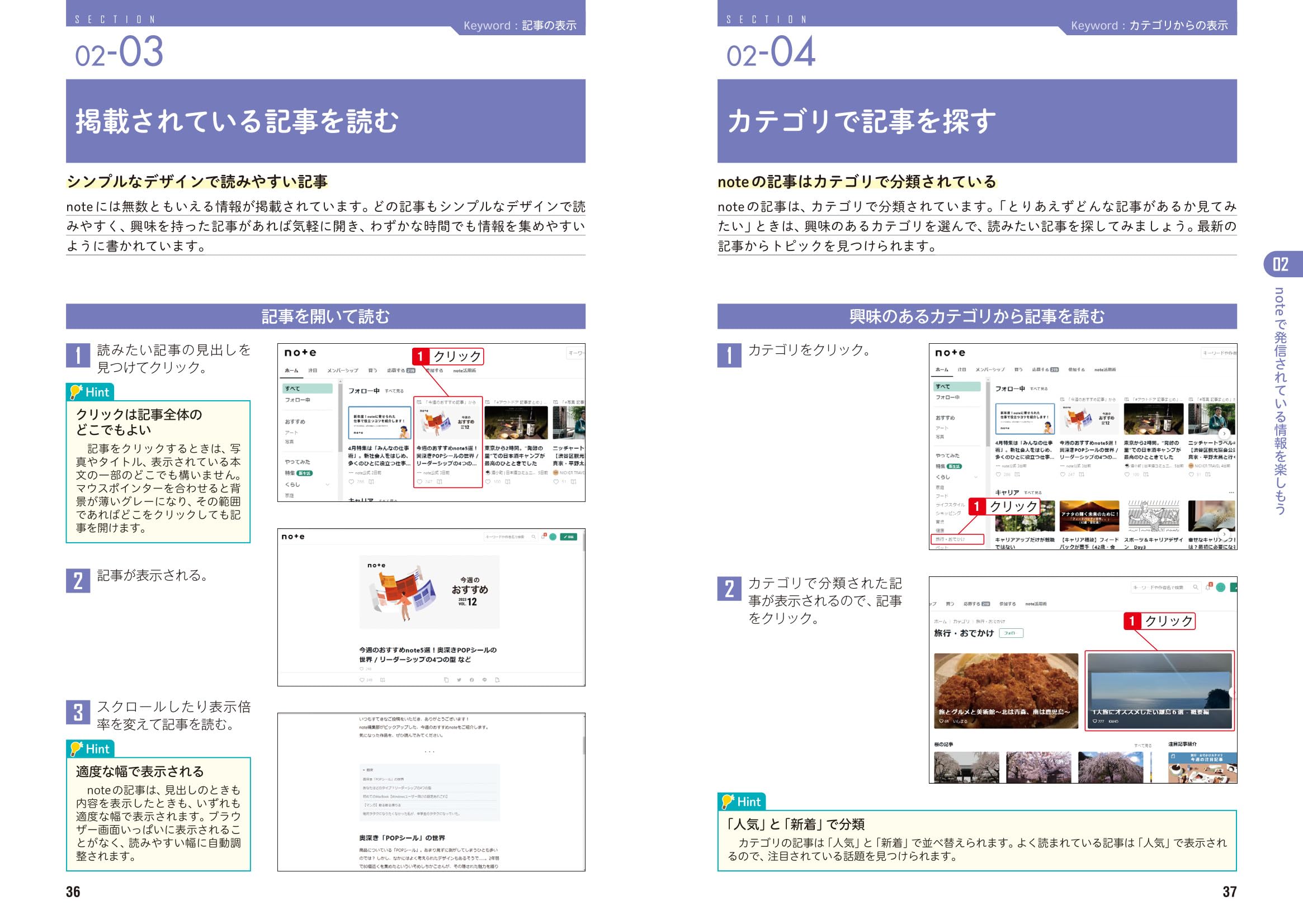Click right carousel arrow on フォロー中 row, page 37
The height and width of the screenshot is (924, 1303).
click(1224, 433)
